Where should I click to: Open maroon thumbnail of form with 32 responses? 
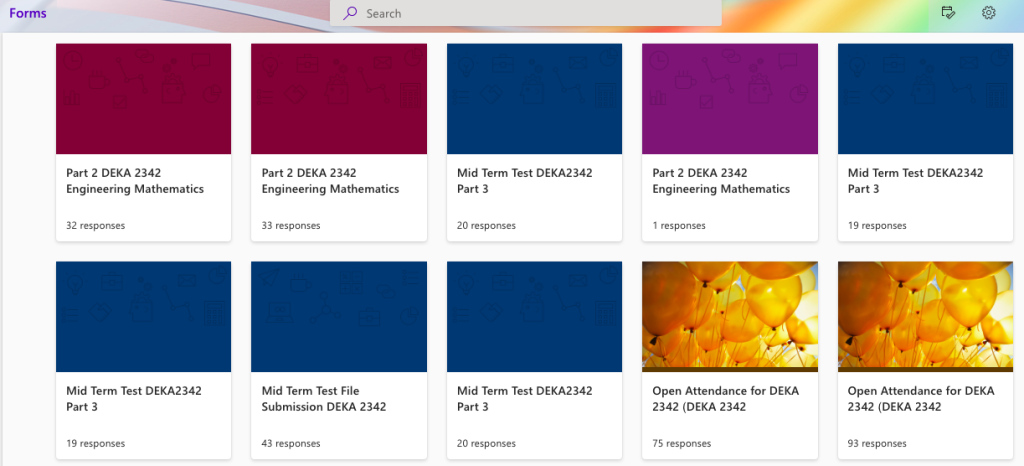(143, 99)
